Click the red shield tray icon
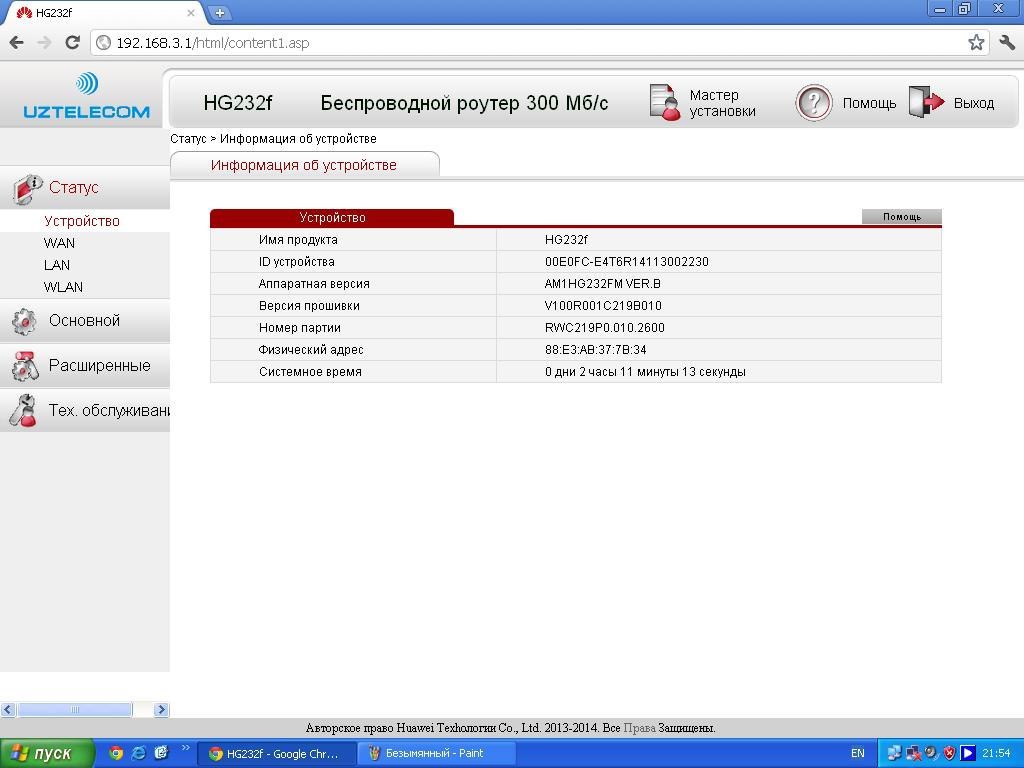This screenshot has height=768, width=1024. [950, 753]
